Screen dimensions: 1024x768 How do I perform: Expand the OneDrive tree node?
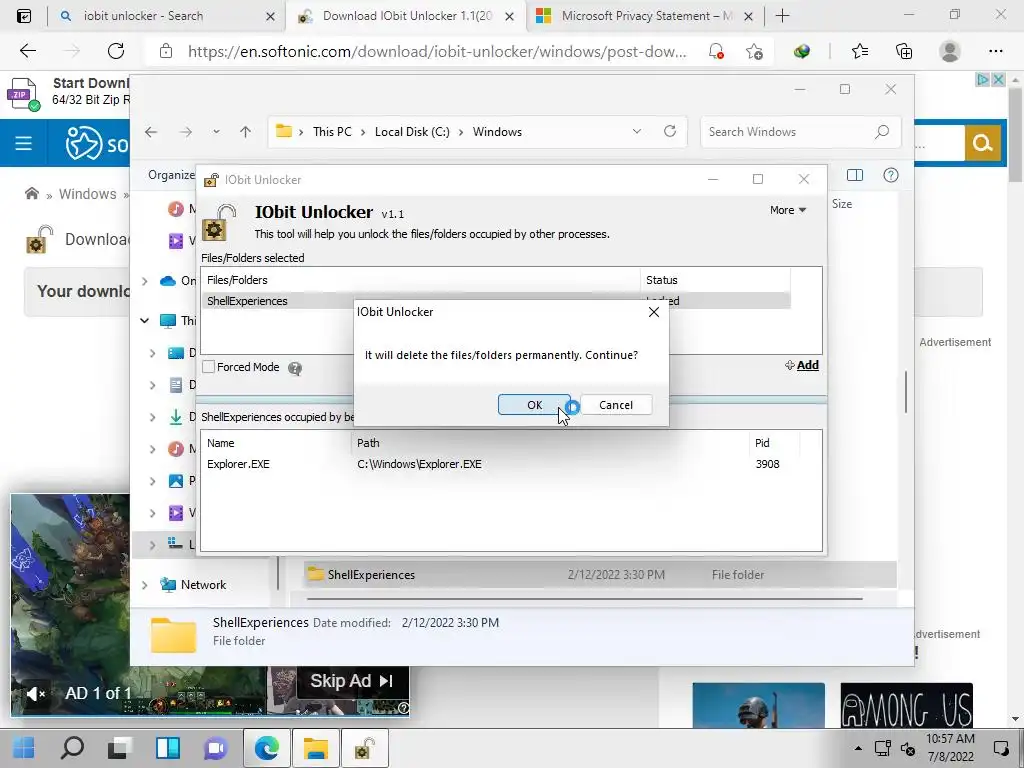pyautogui.click(x=145, y=281)
